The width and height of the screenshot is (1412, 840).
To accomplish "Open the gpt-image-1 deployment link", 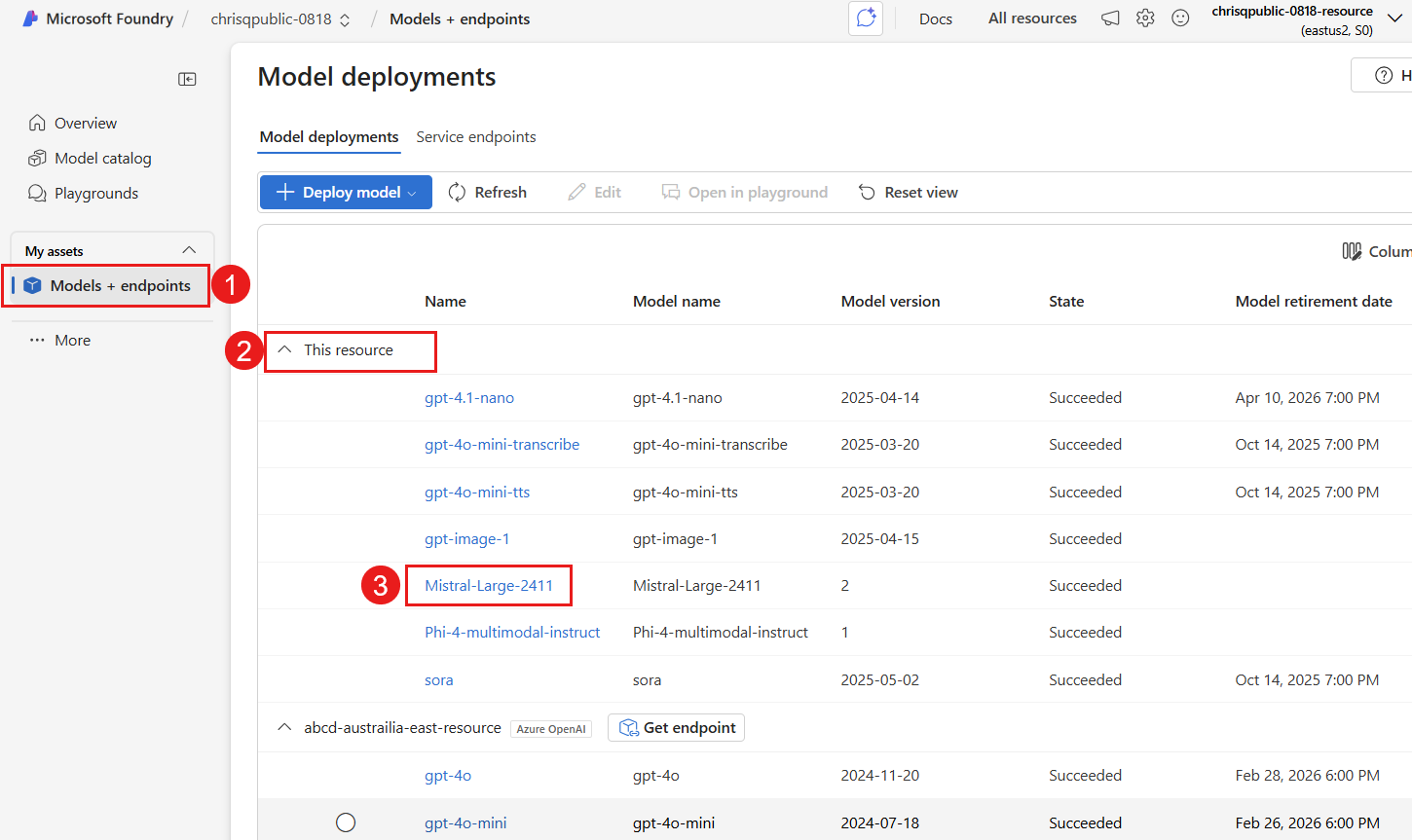I will [x=466, y=538].
